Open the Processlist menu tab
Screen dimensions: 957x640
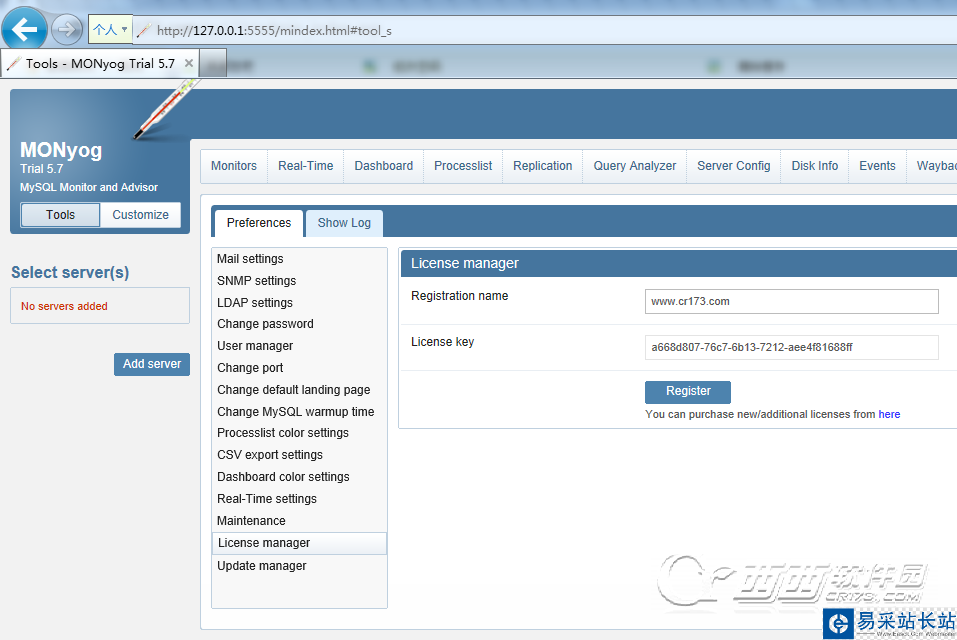(x=463, y=166)
